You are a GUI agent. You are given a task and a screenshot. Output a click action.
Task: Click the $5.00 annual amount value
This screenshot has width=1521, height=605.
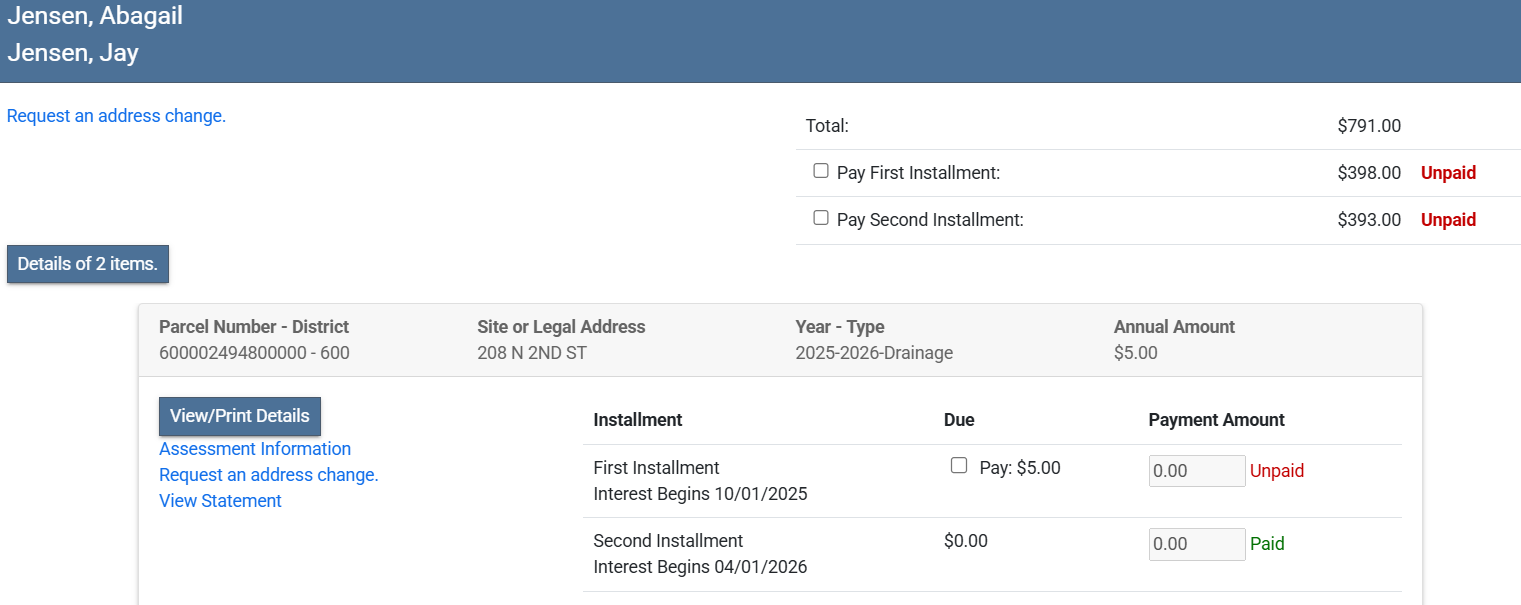pos(1135,353)
